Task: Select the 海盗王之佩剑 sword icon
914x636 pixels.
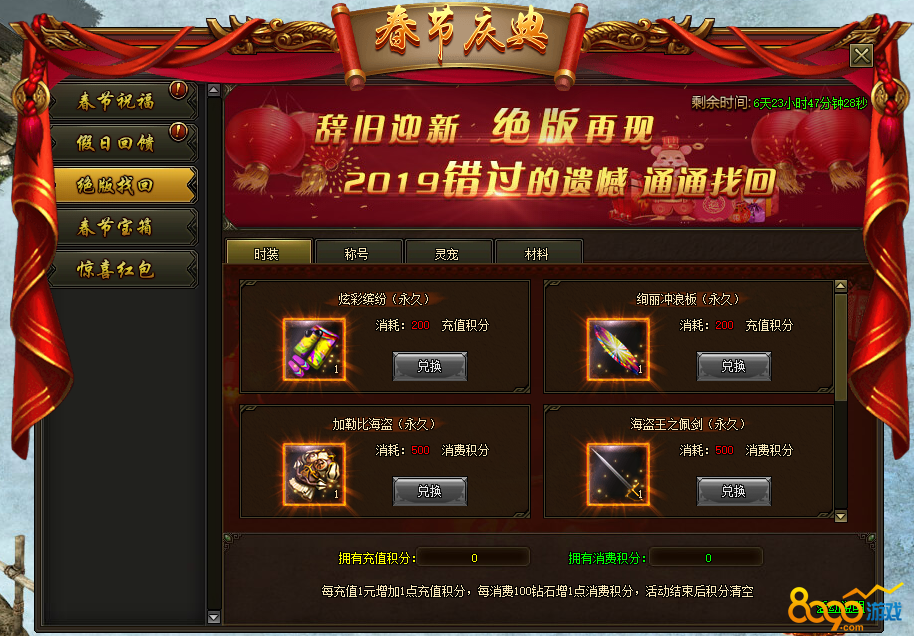Action: tap(618, 474)
